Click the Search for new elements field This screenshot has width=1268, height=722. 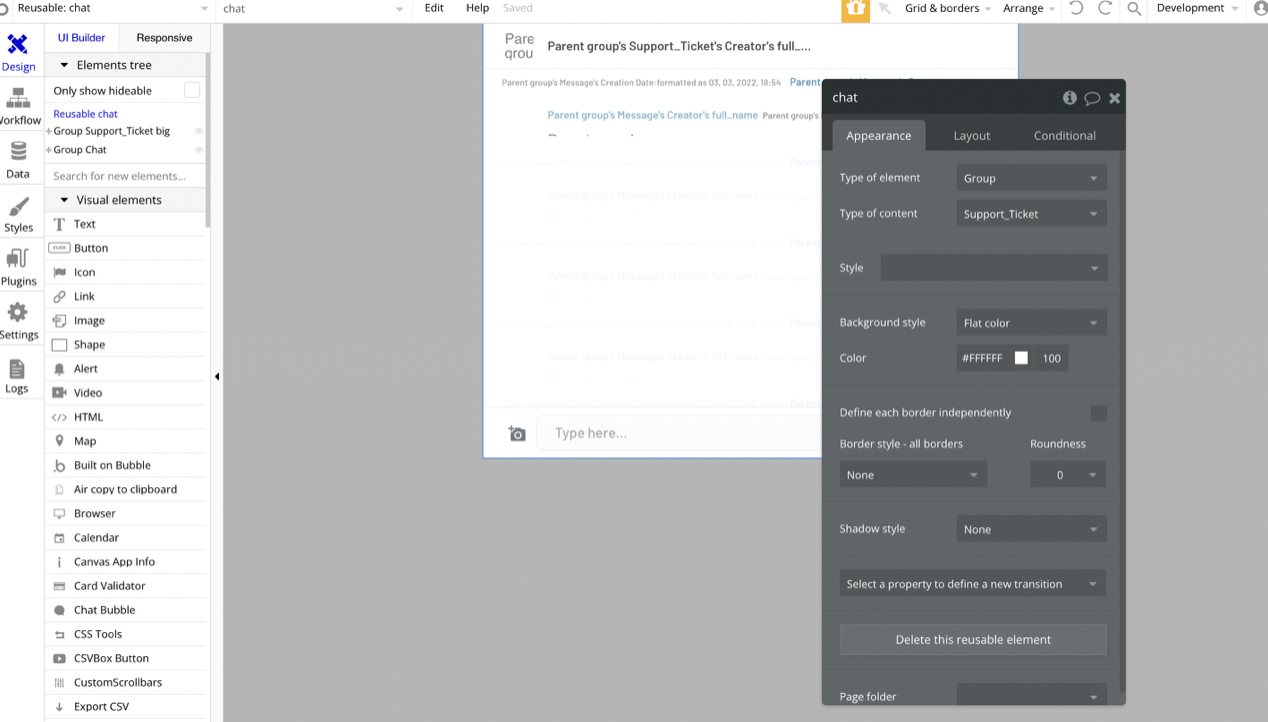[x=126, y=176]
